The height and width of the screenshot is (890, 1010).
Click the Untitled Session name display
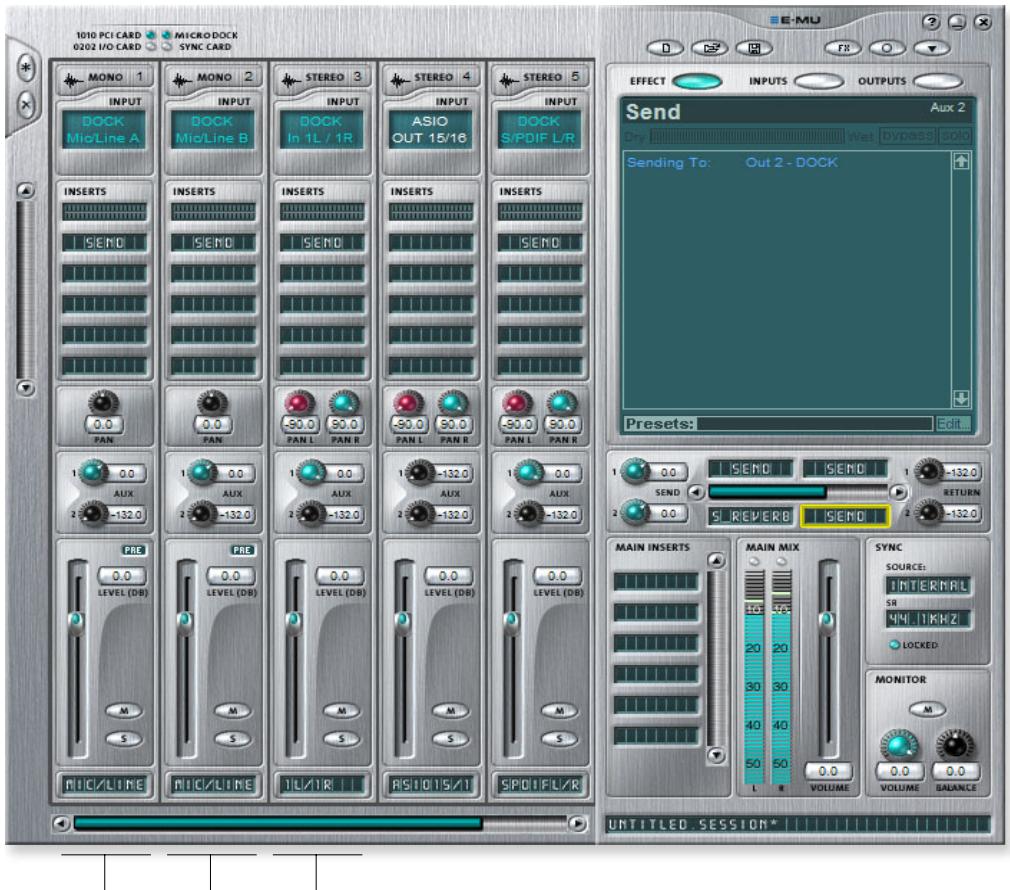pyautogui.click(x=799, y=824)
